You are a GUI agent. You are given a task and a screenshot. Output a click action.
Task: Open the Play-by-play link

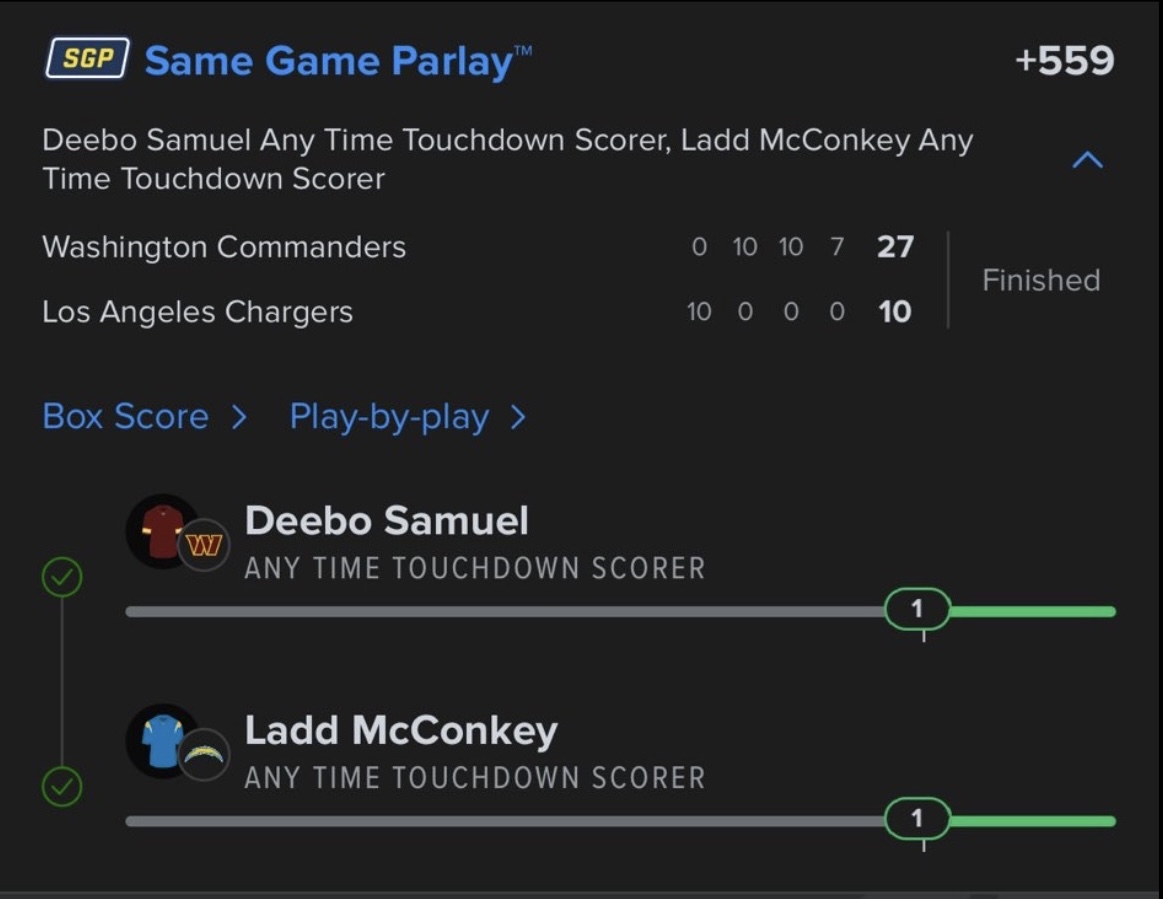point(389,417)
